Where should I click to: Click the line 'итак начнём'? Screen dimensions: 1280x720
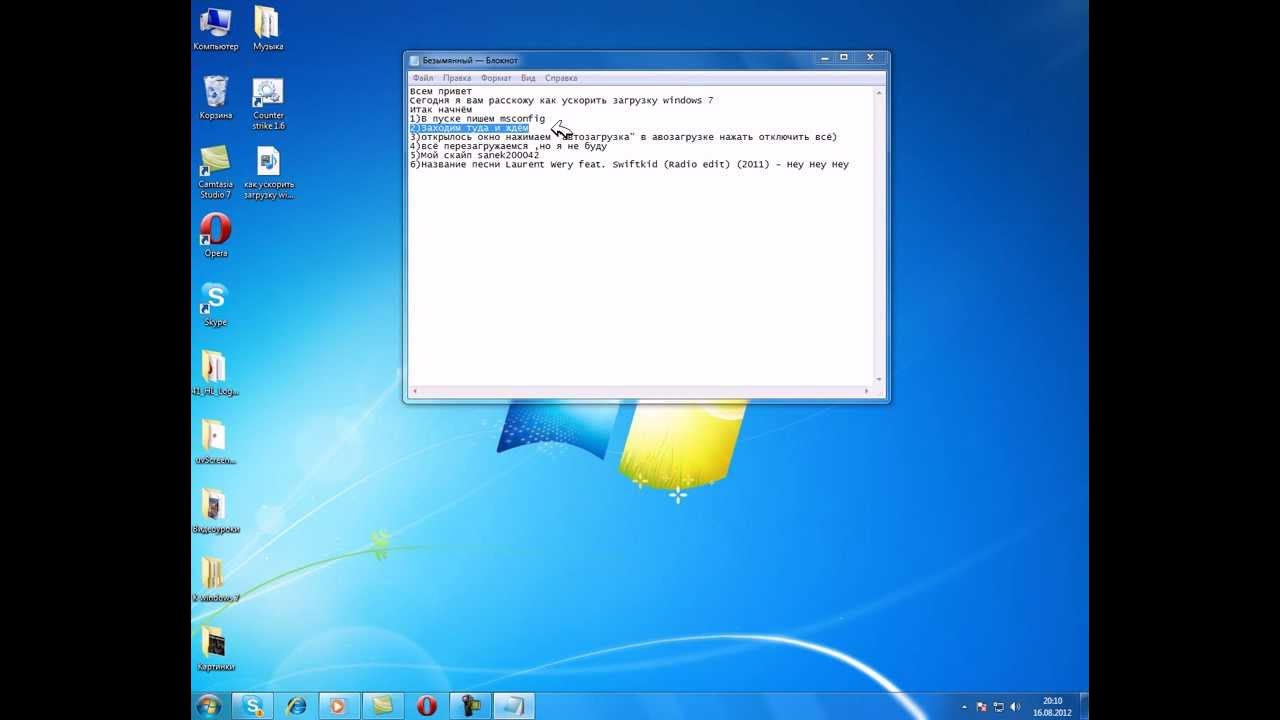coord(441,110)
